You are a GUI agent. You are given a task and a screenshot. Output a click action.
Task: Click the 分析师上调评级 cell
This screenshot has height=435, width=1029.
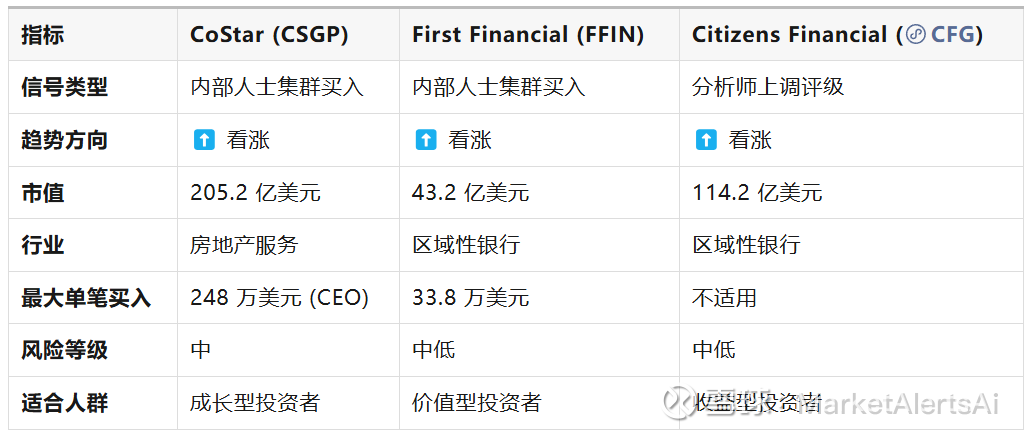click(x=768, y=87)
